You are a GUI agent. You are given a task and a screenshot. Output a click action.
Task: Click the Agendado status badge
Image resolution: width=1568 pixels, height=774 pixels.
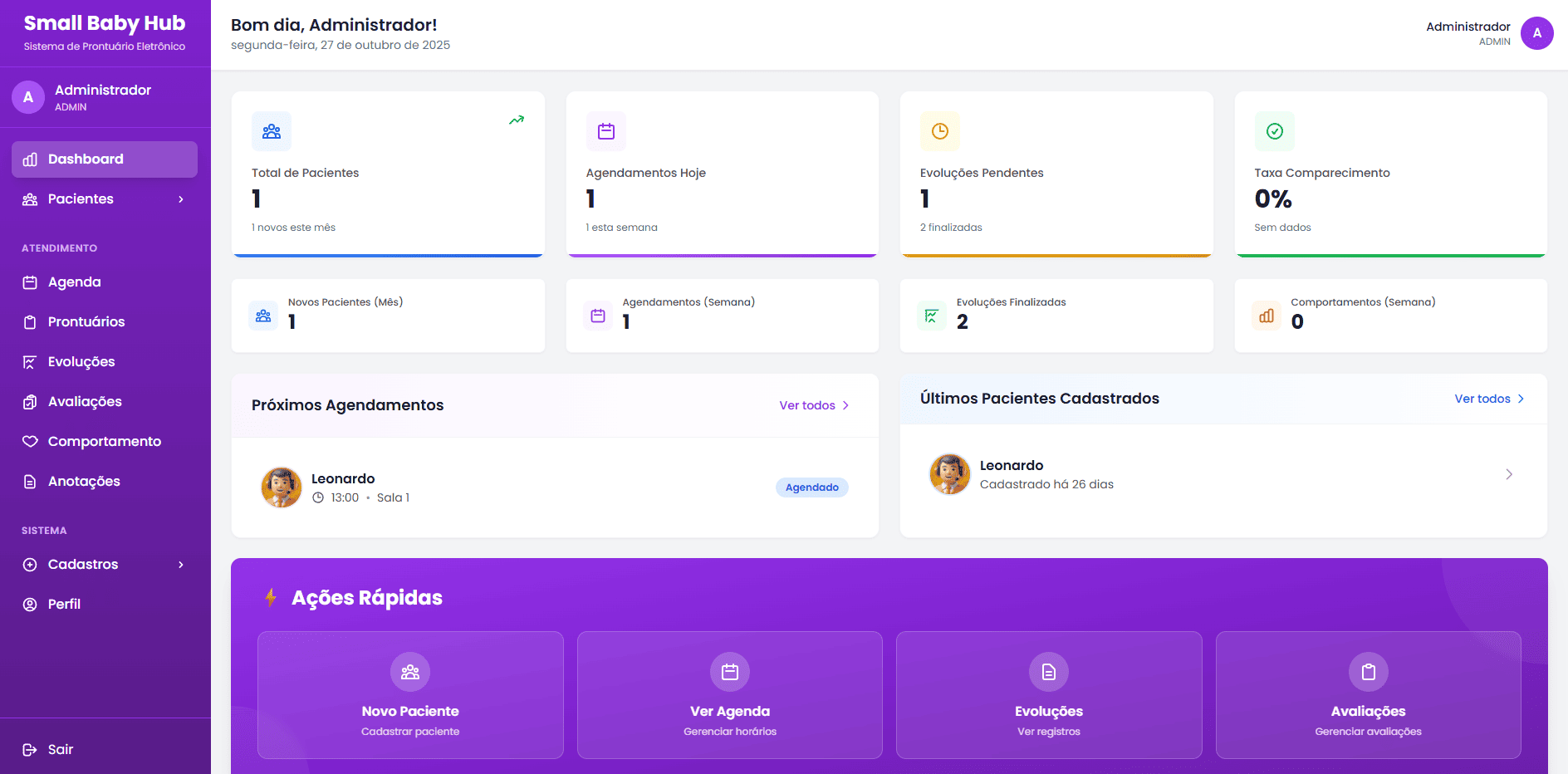(811, 487)
